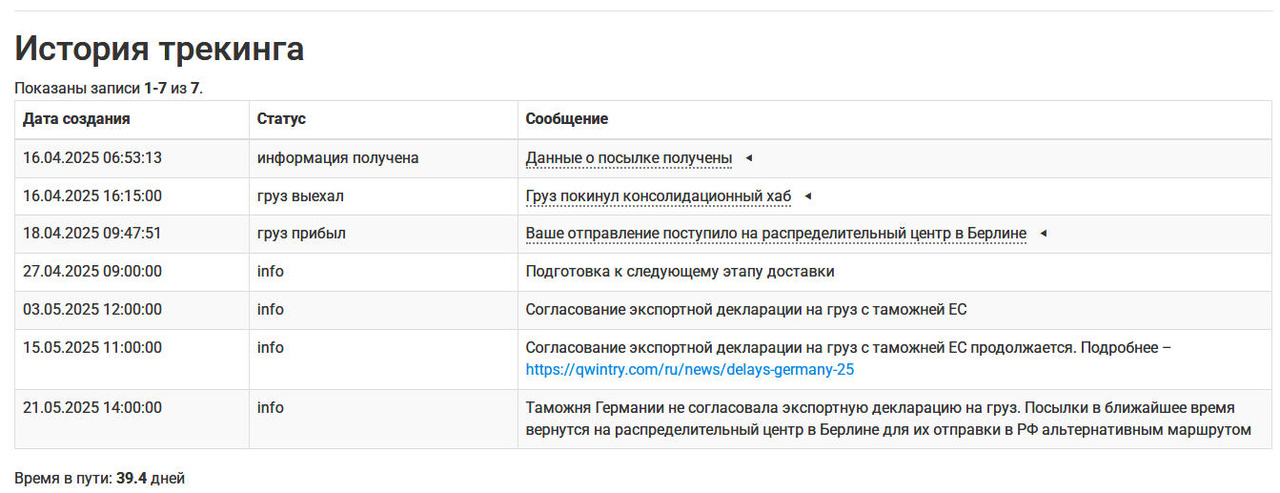Expand arrow beside "Груз покинул консолидационный хаб"
Image resolution: width=1280 pixels, height=493 pixels.
point(808,196)
